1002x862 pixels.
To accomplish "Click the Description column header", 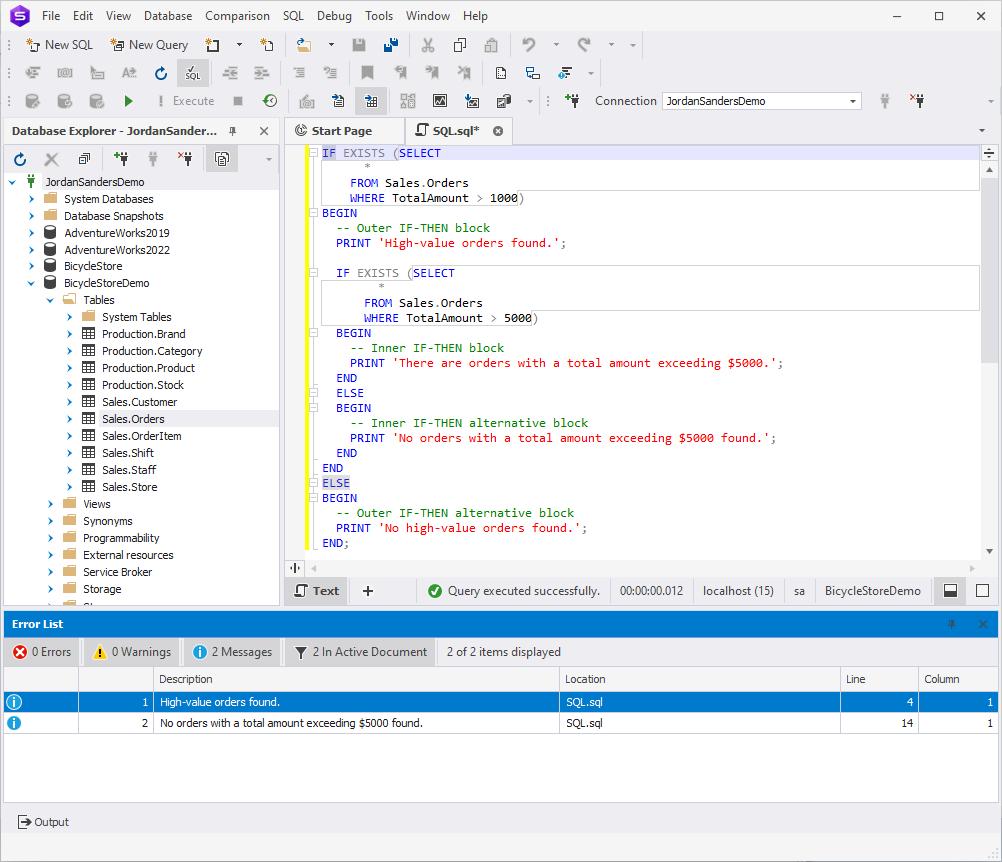I will tap(357, 679).
